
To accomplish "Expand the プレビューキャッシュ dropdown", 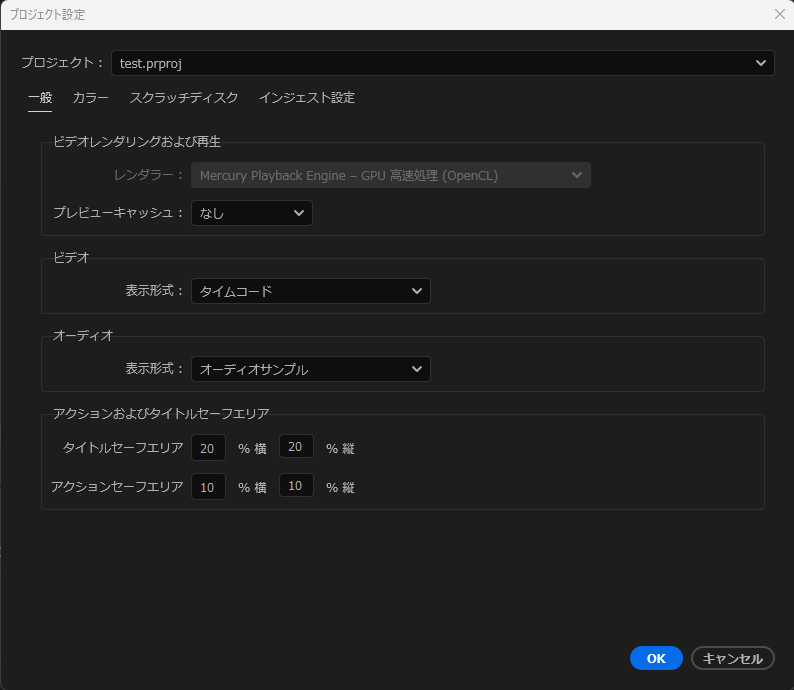I will (252, 213).
